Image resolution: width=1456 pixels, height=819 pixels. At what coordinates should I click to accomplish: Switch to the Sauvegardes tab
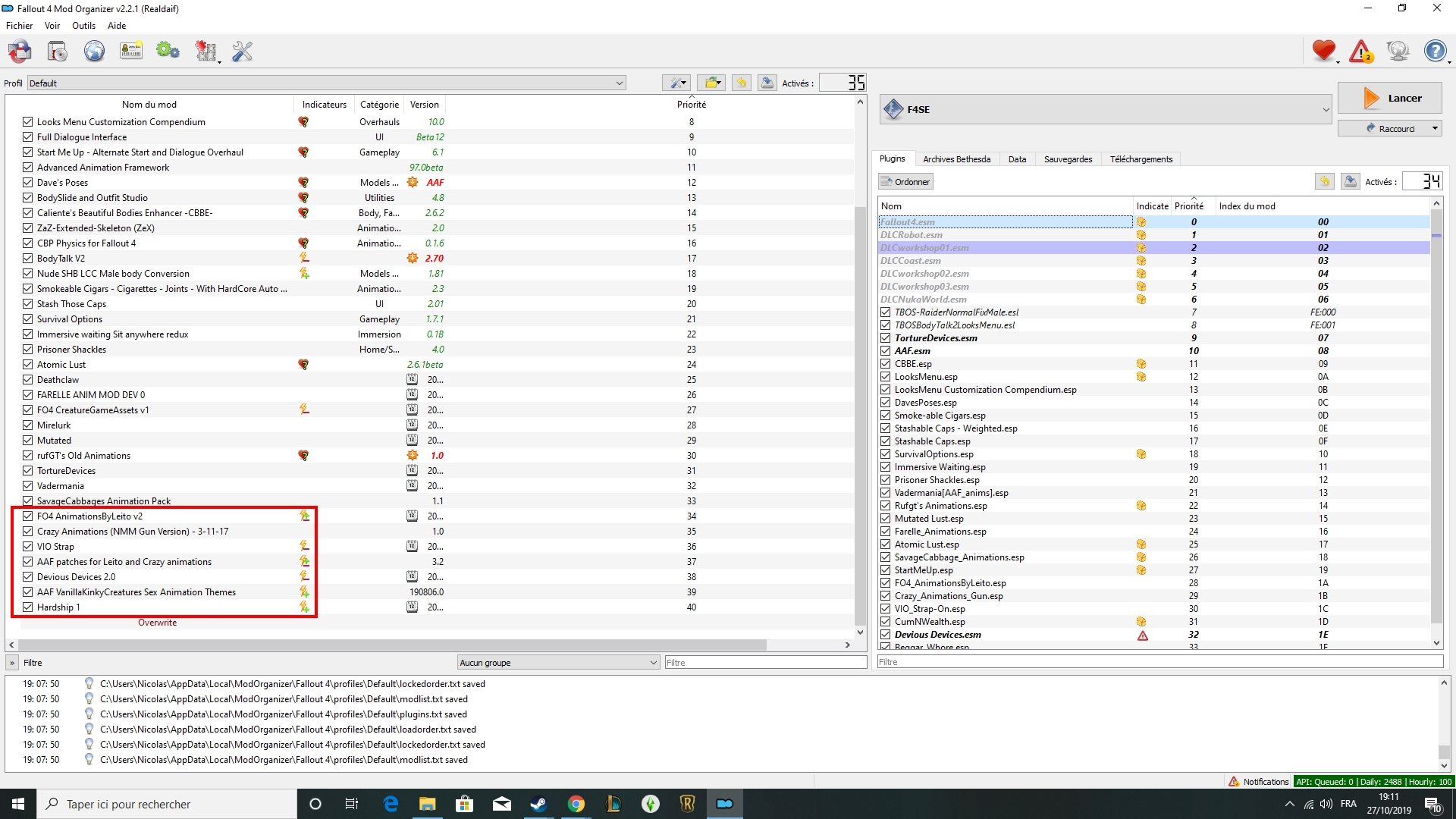point(1068,159)
